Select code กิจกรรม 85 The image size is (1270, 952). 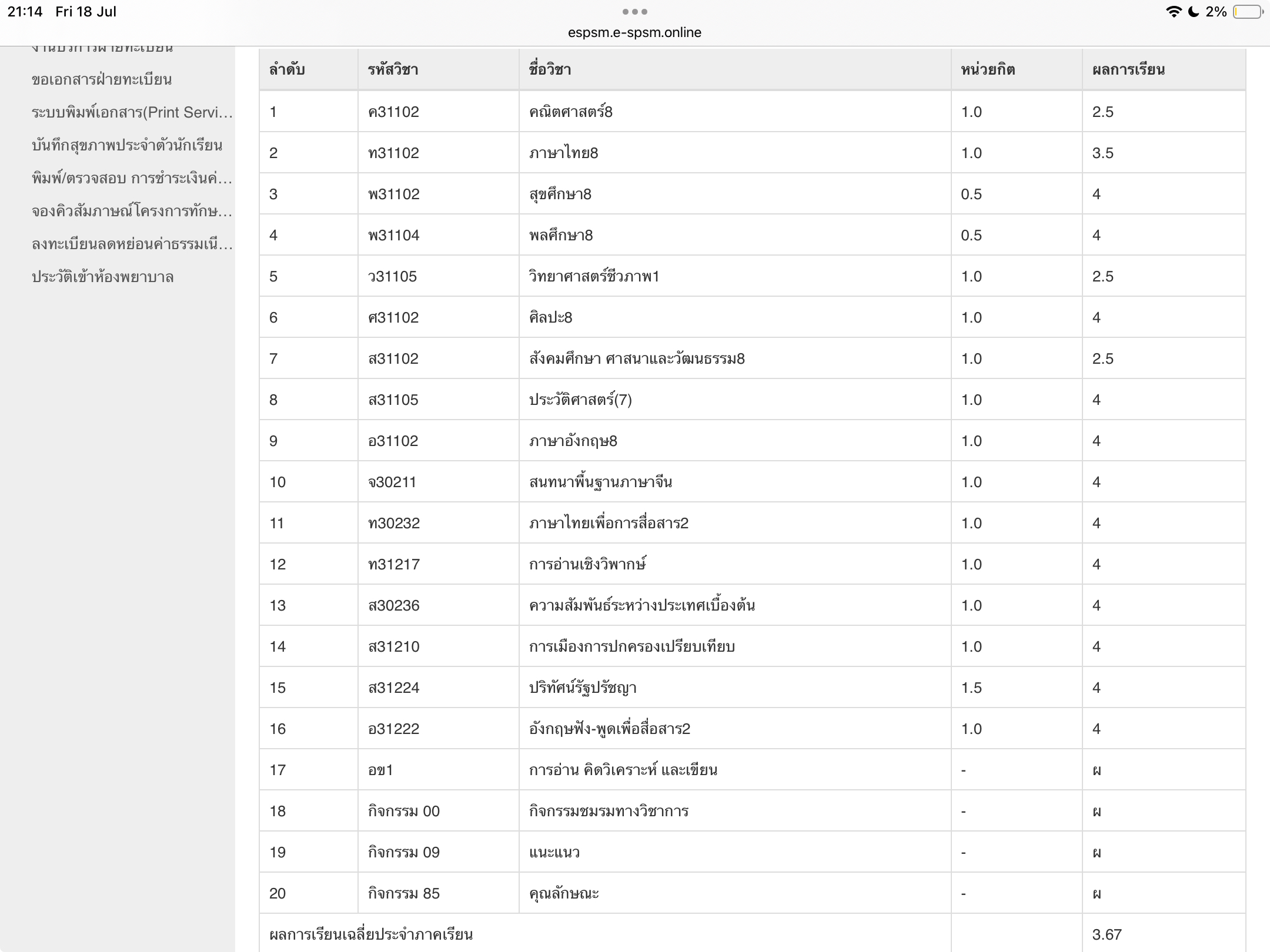click(x=404, y=893)
